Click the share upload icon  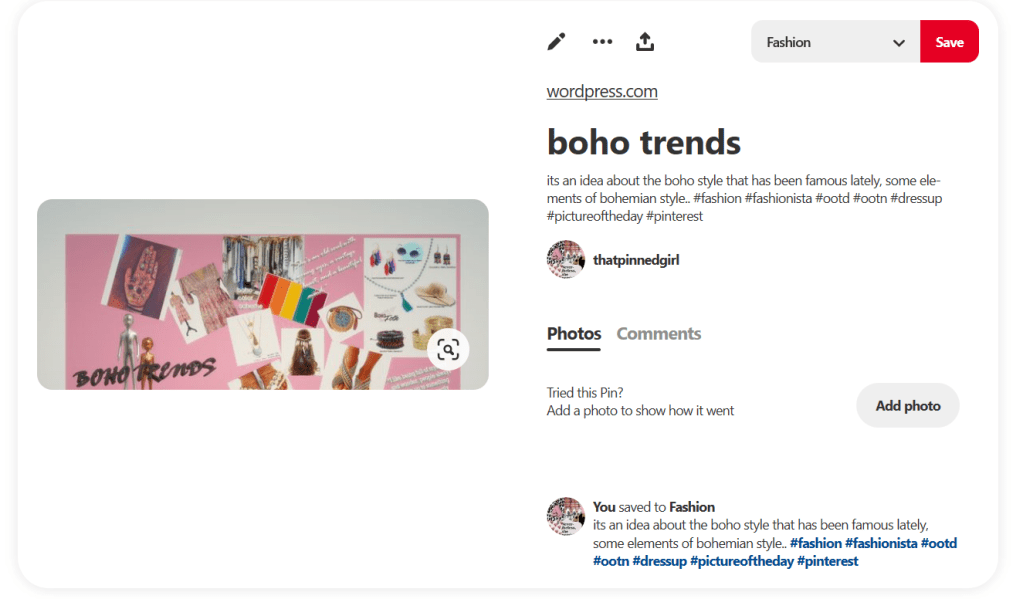[x=645, y=42]
